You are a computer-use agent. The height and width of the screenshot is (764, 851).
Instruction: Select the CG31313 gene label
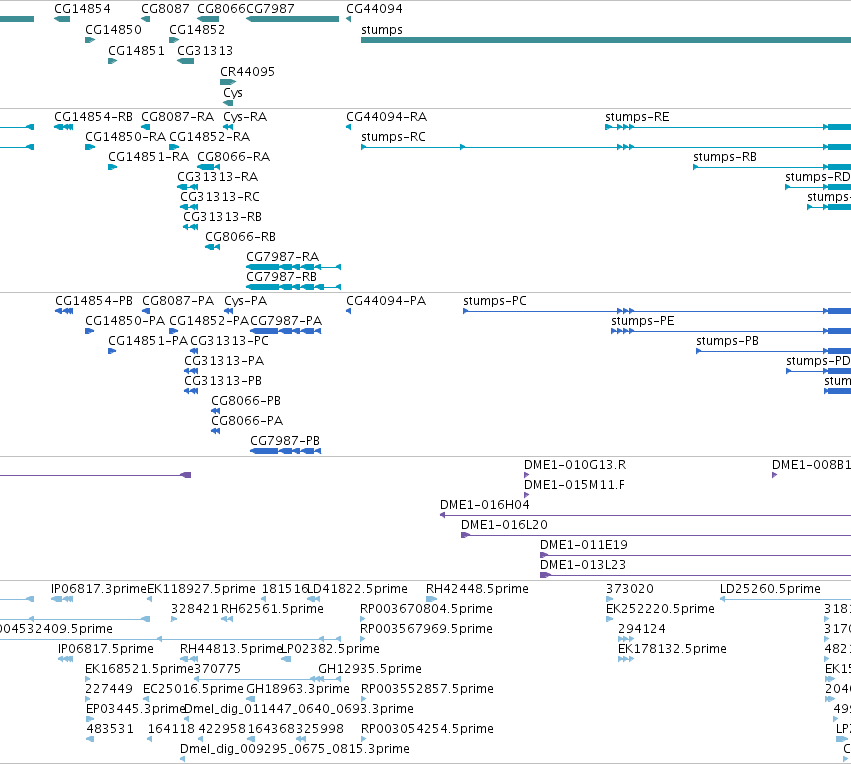pyautogui.click(x=205, y=50)
